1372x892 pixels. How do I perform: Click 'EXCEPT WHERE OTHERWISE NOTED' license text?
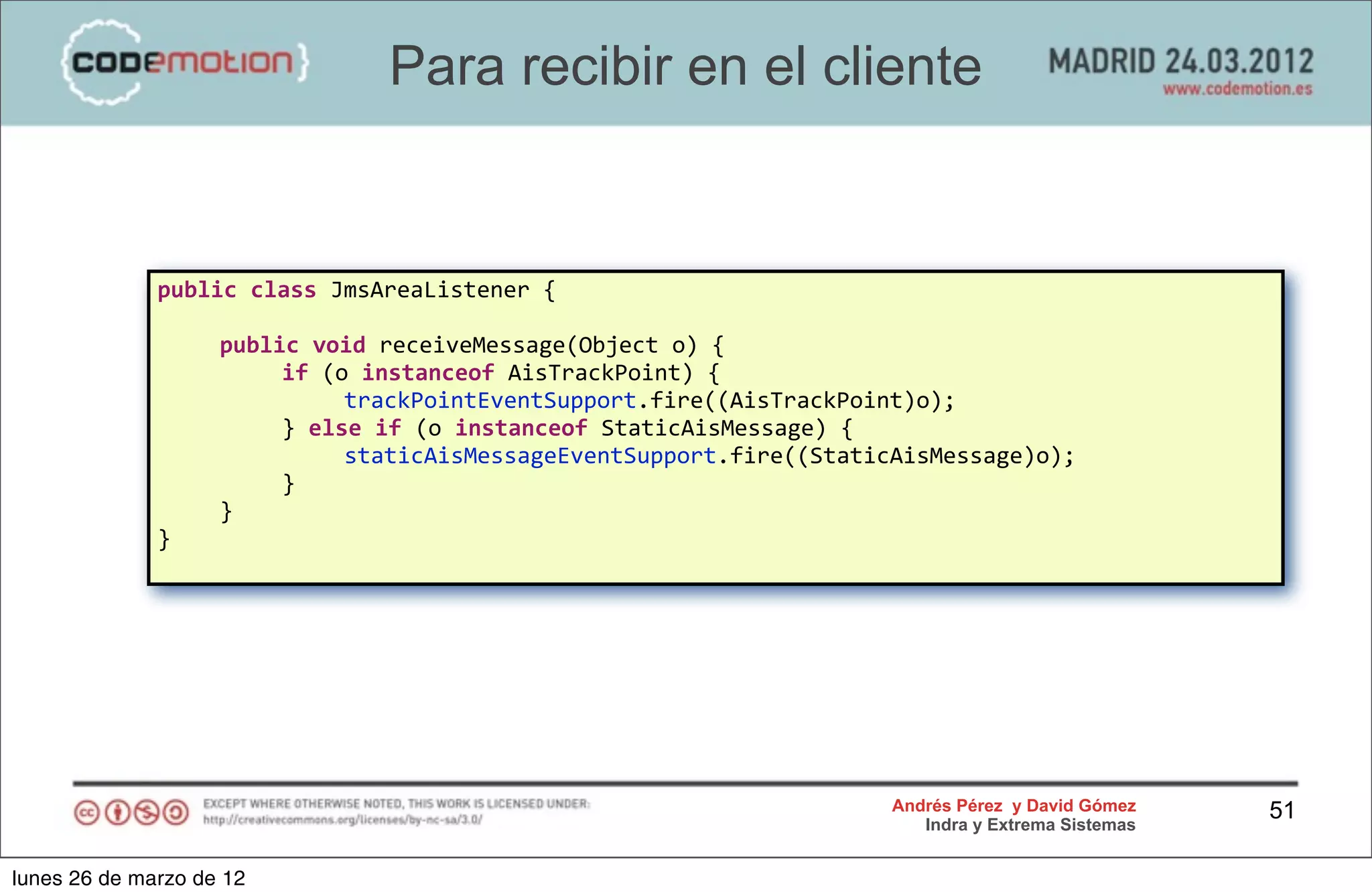tap(397, 804)
